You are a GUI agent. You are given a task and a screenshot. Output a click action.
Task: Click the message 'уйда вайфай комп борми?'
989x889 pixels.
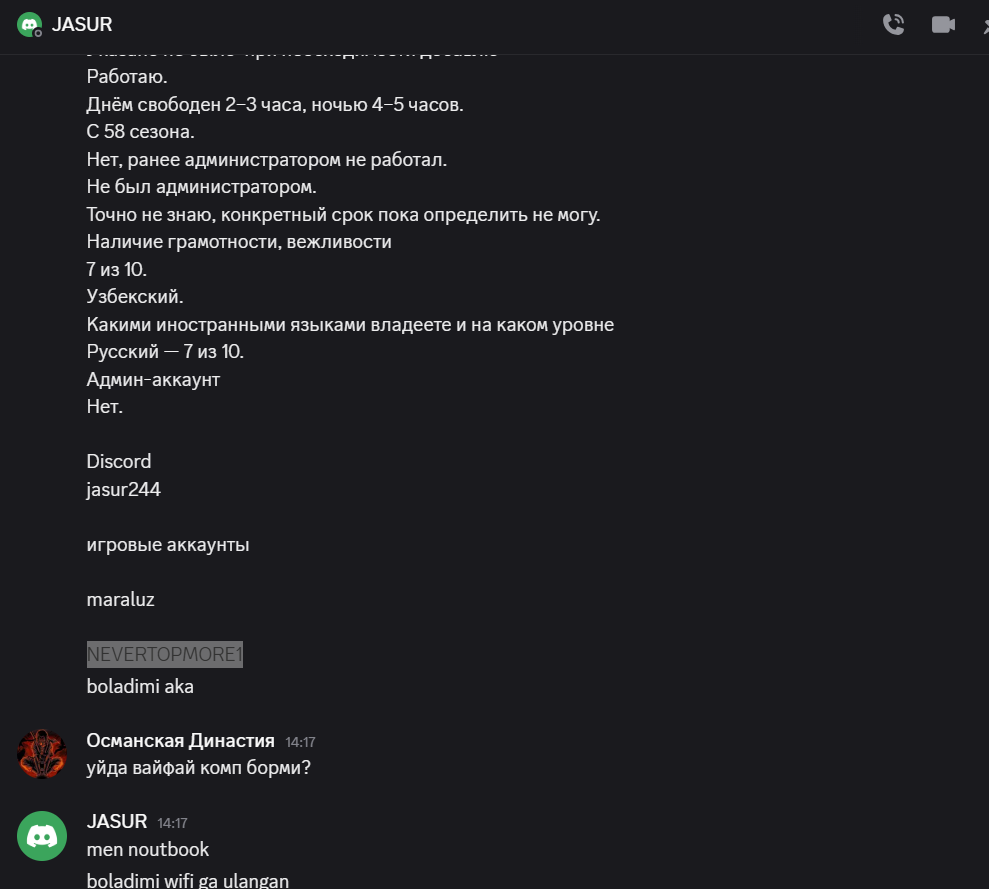pos(198,769)
